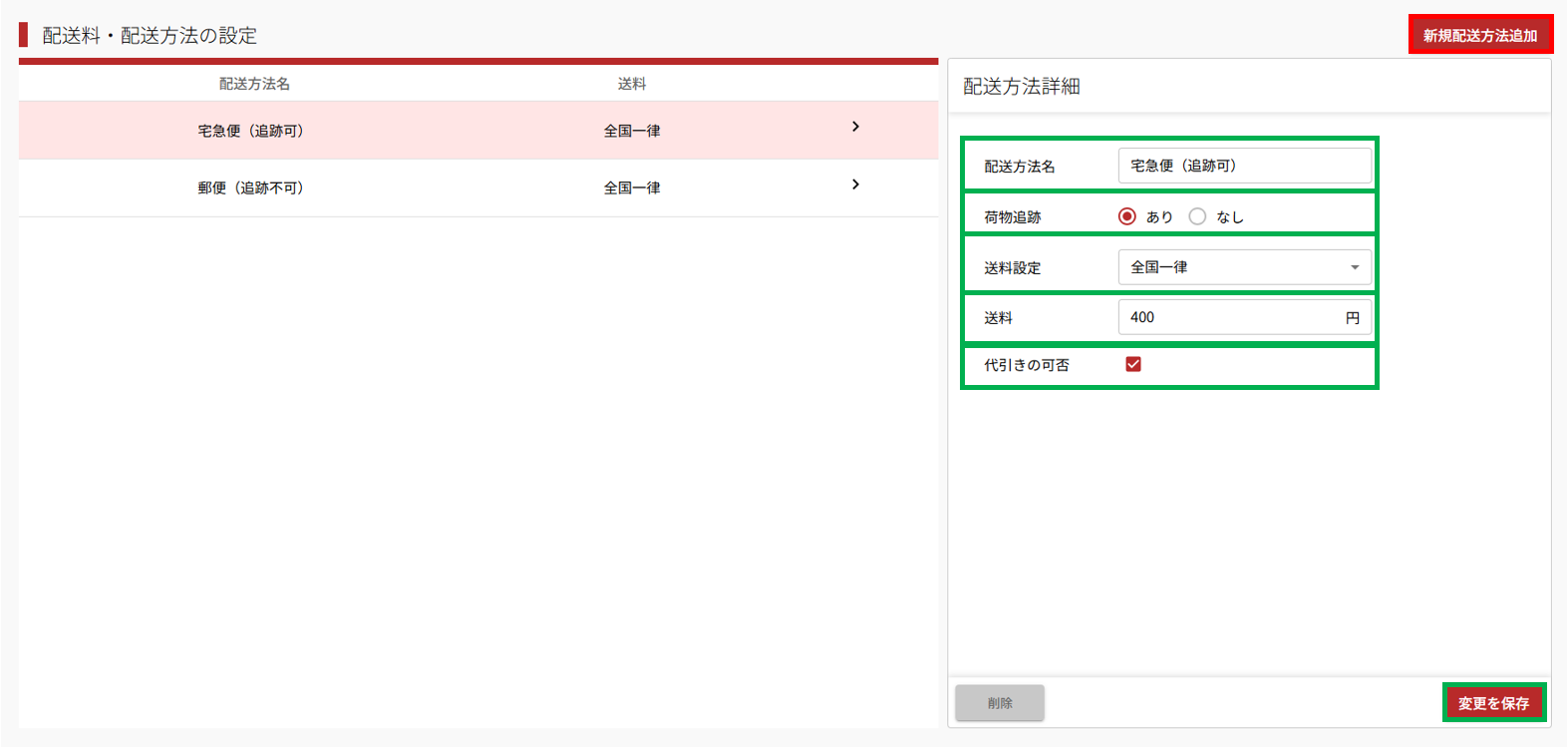Viewport: 1568px width, 747px height.
Task: Click the 新規配送方法追加 button
Action: click(x=1479, y=35)
